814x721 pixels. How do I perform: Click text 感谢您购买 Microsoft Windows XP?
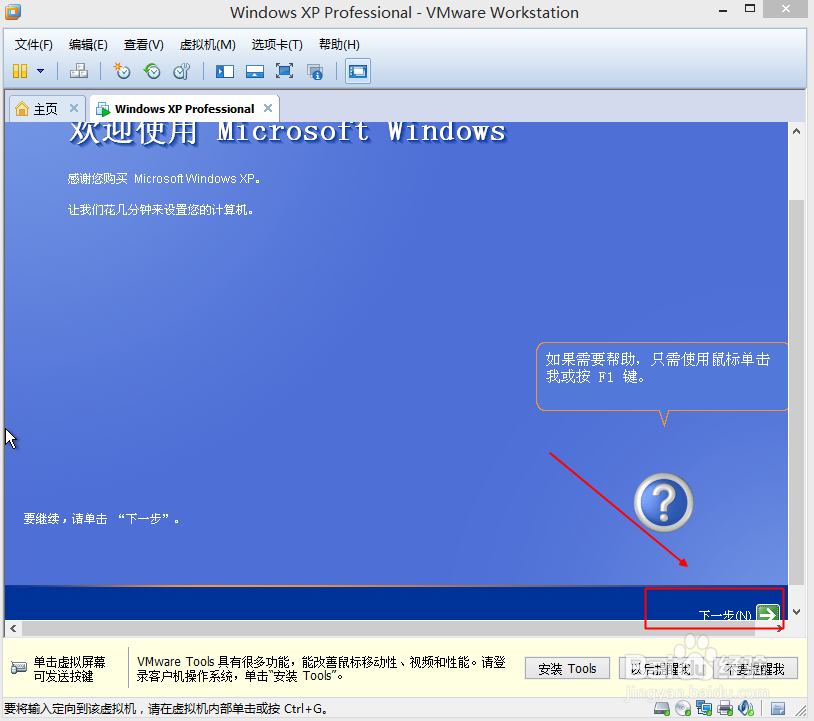pos(164,179)
